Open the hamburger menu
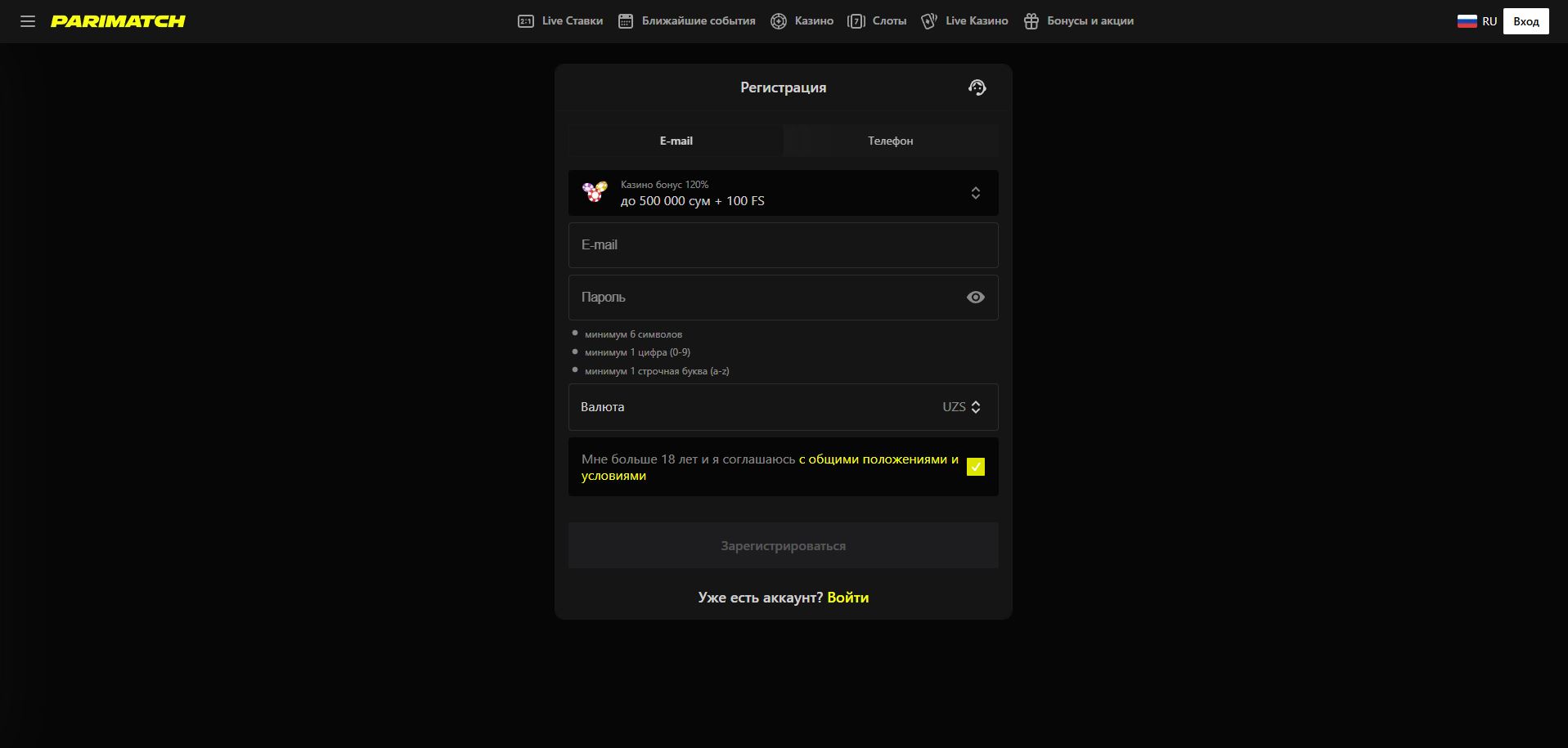 coord(28,21)
